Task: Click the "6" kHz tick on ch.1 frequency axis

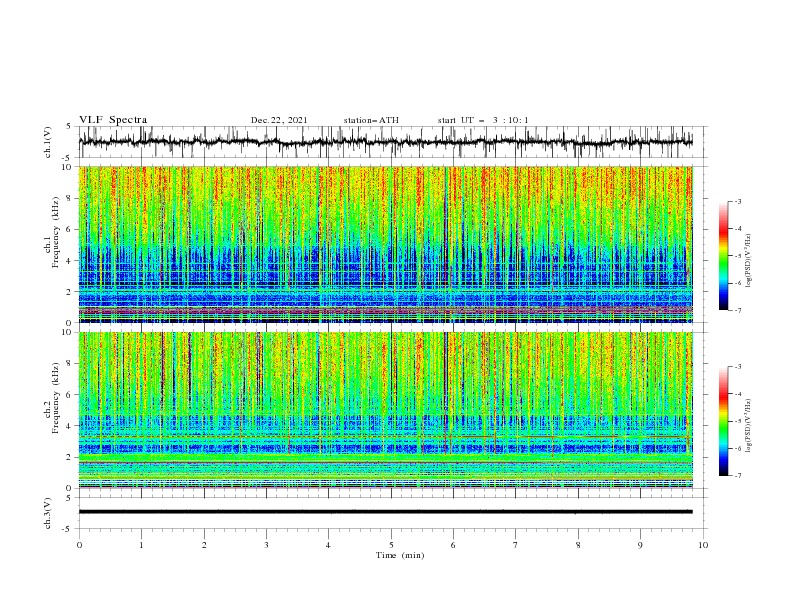Action: pyautogui.click(x=69, y=230)
